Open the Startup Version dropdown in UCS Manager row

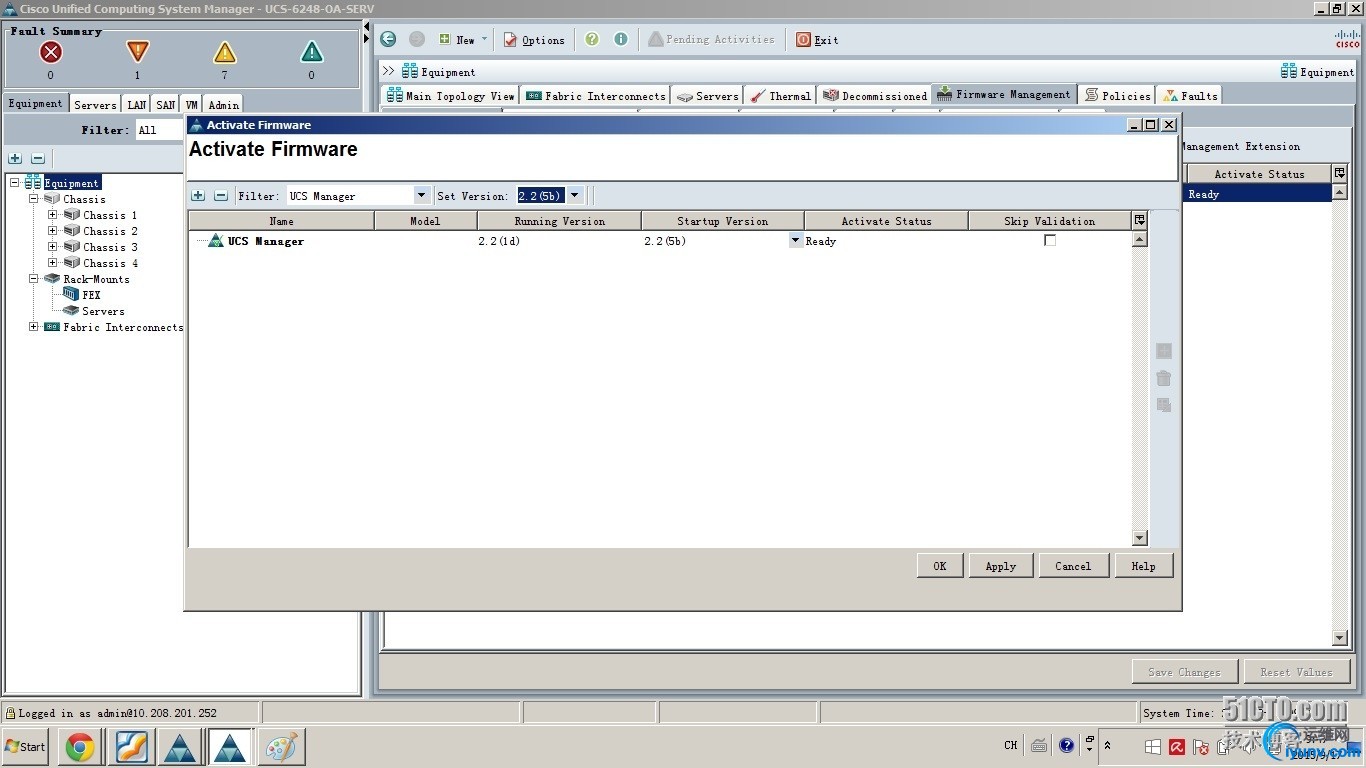tap(796, 240)
